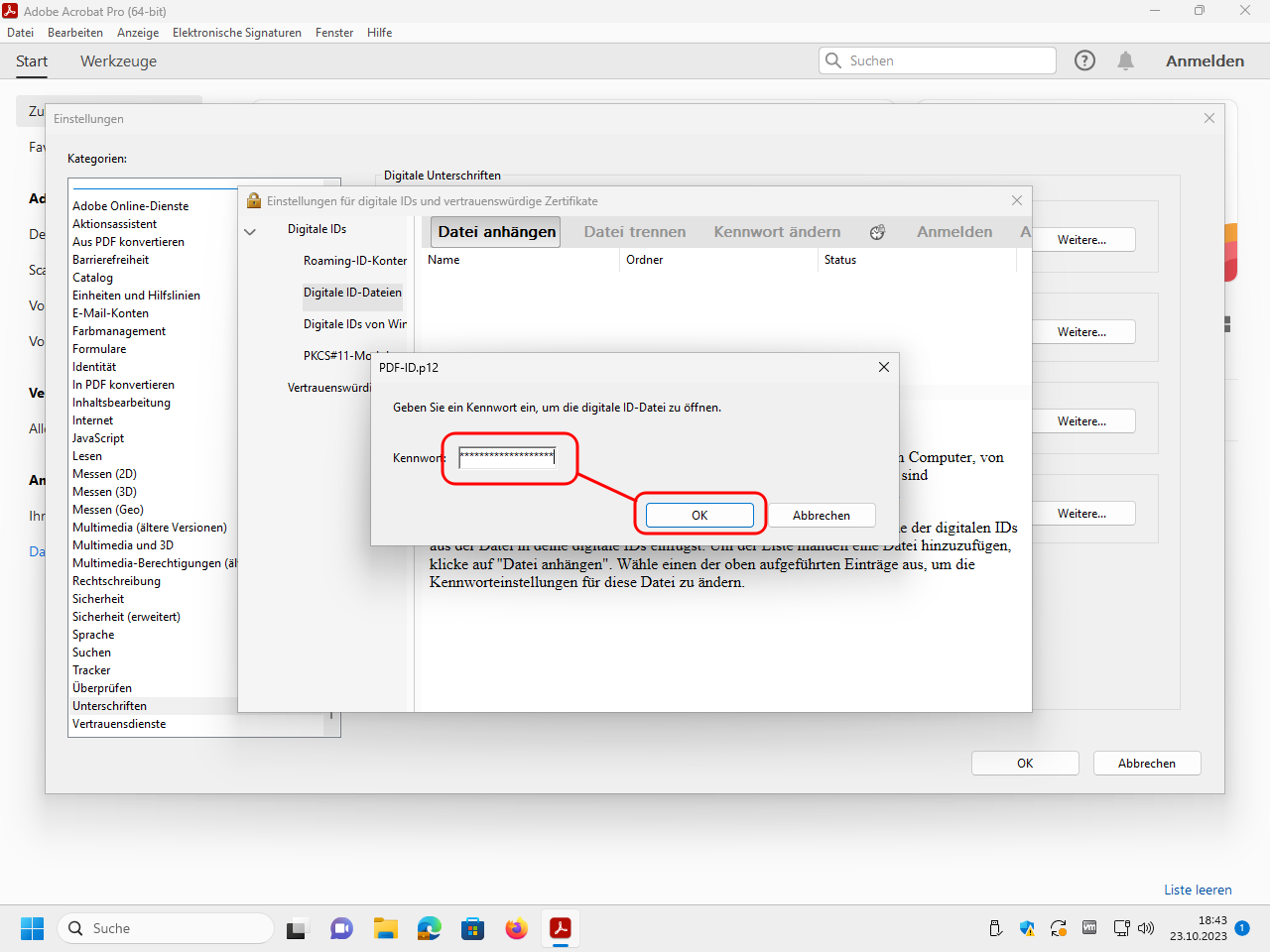Click the search magnifier icon in Suchen box
The height and width of the screenshot is (952, 1270).
(x=833, y=60)
